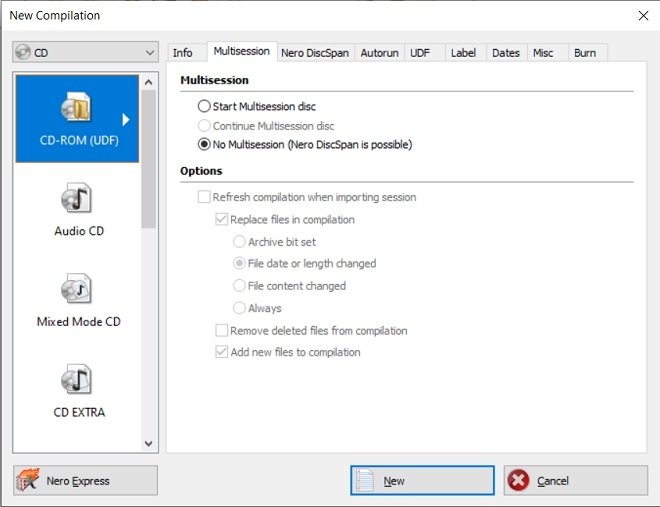Toggle Add new files to compilation

point(221,352)
